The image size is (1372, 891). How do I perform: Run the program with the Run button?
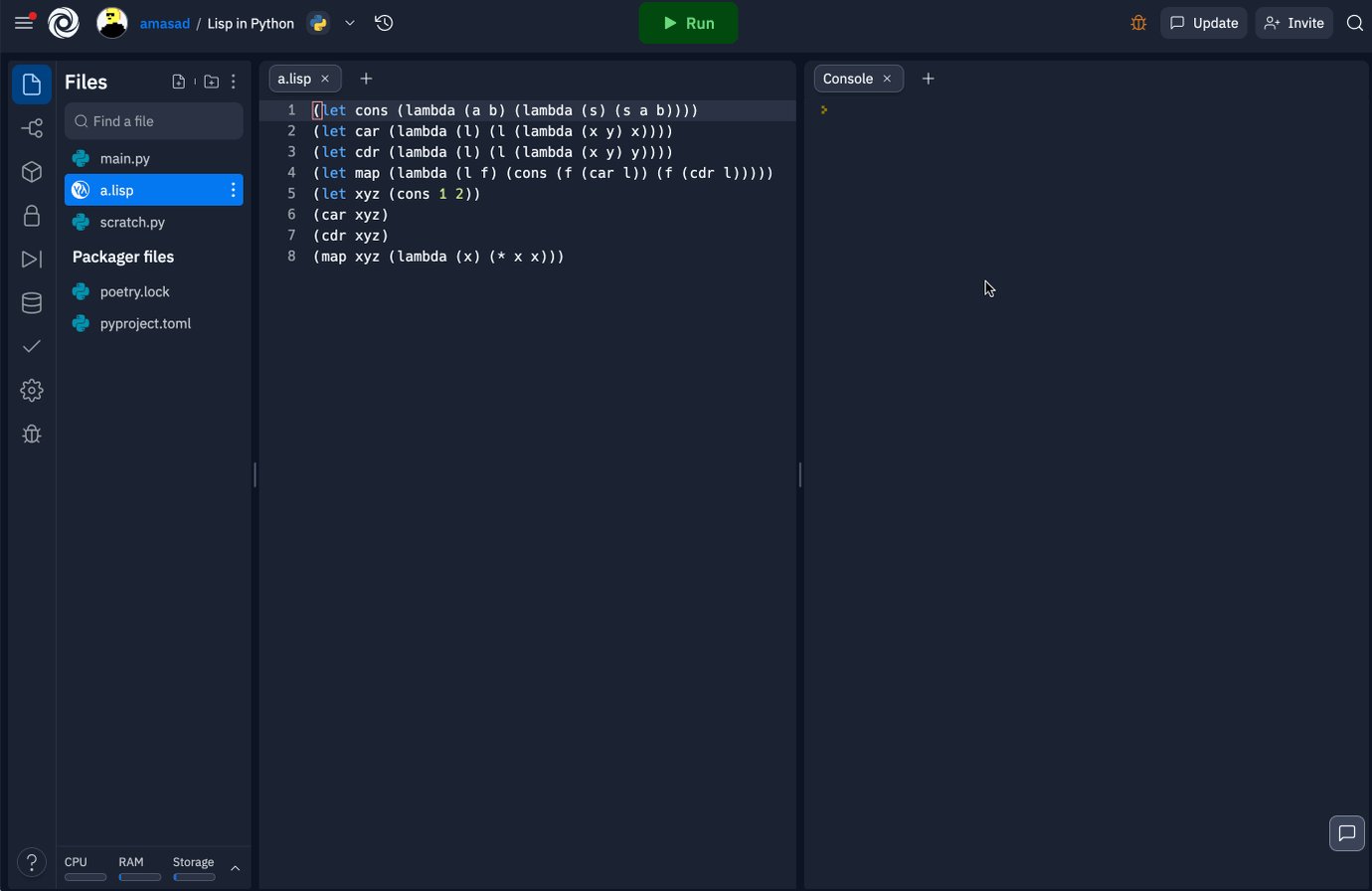(x=688, y=22)
